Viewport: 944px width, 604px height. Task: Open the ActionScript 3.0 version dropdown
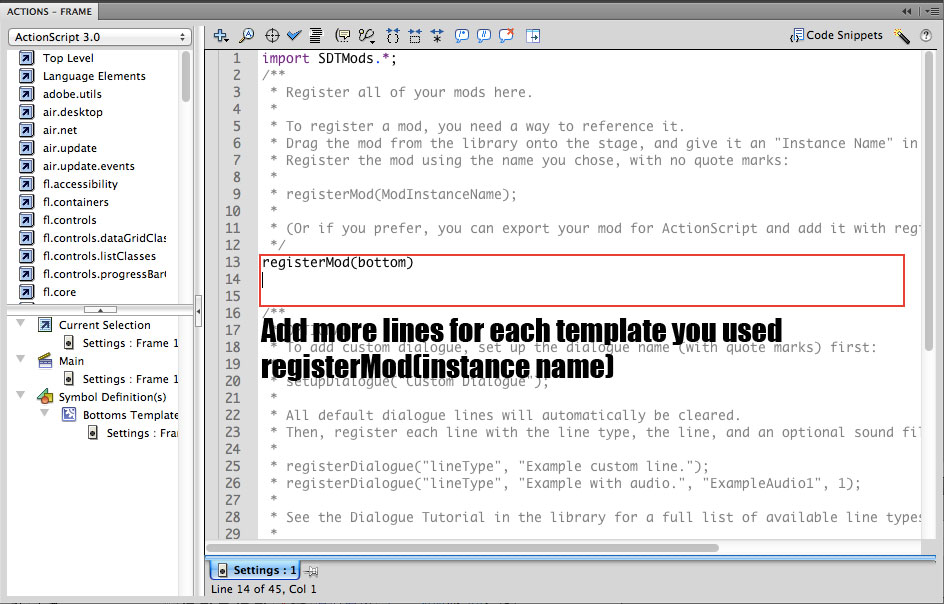tap(99, 37)
